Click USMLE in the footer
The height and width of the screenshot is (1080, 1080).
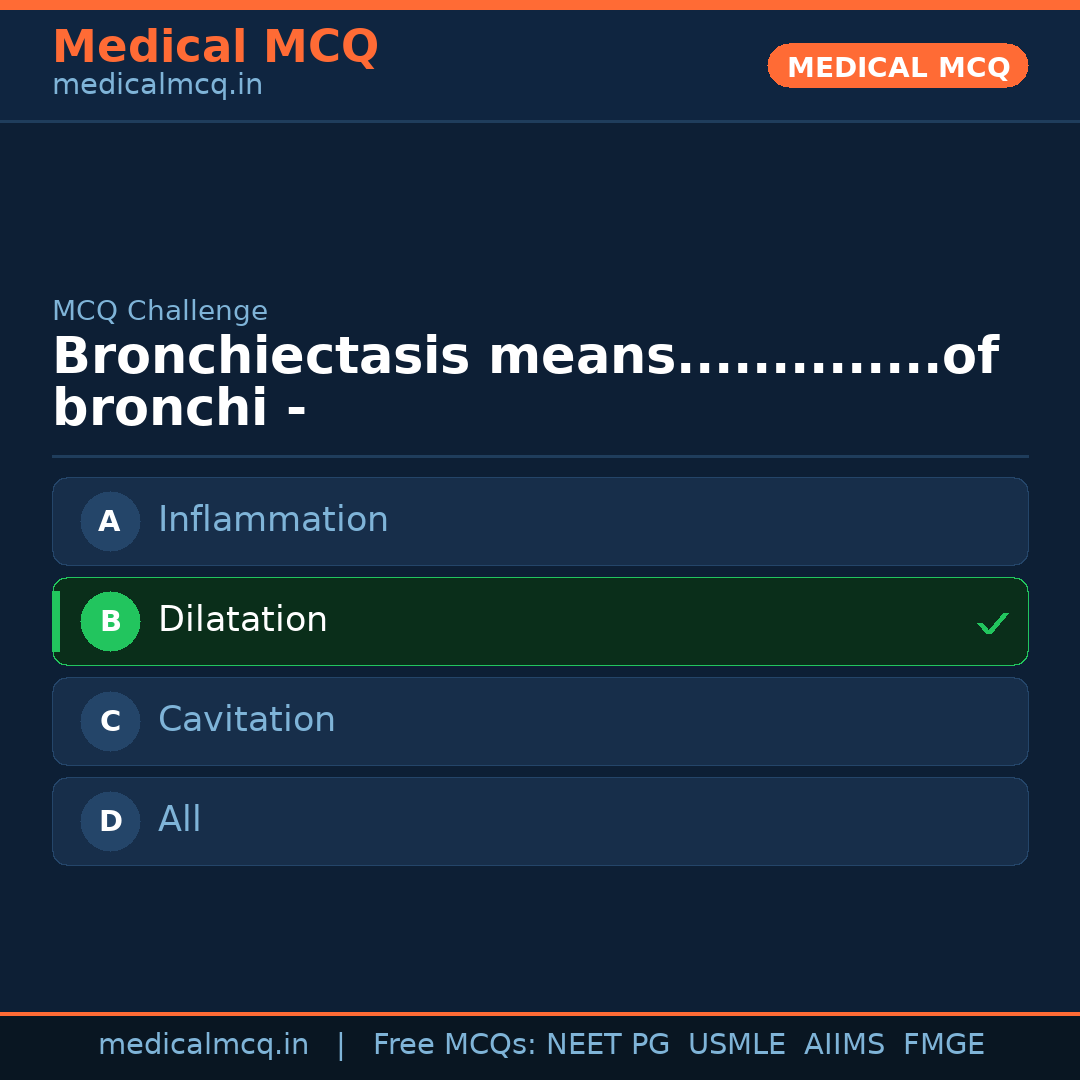(x=736, y=1045)
